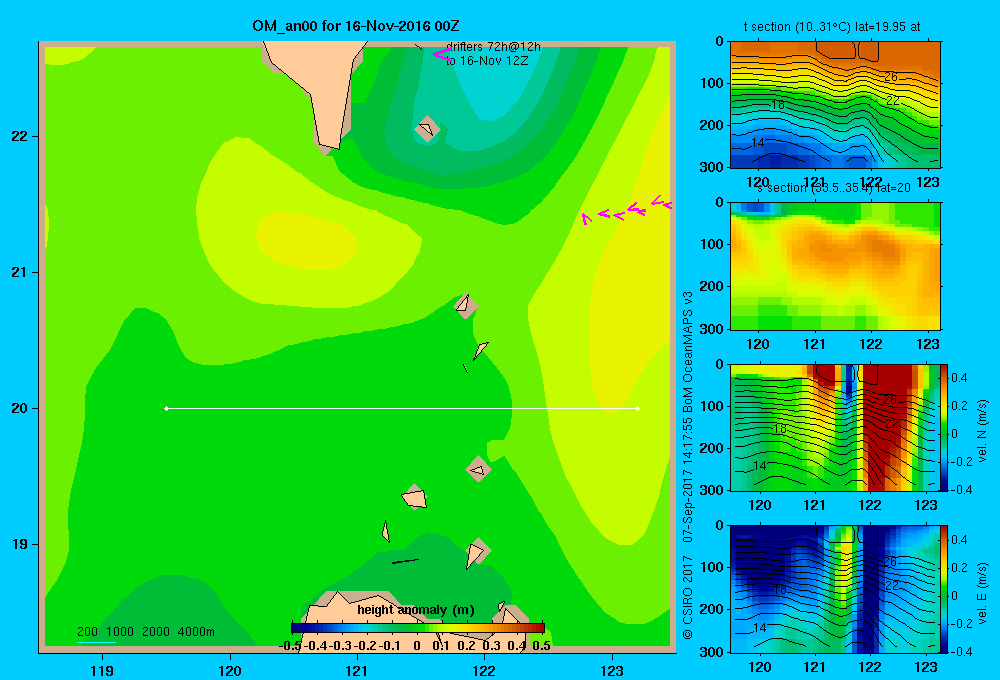This screenshot has width=1000, height=680.
Task: Pick the western endpoint of the white section line
Action: pyautogui.click(x=166, y=408)
